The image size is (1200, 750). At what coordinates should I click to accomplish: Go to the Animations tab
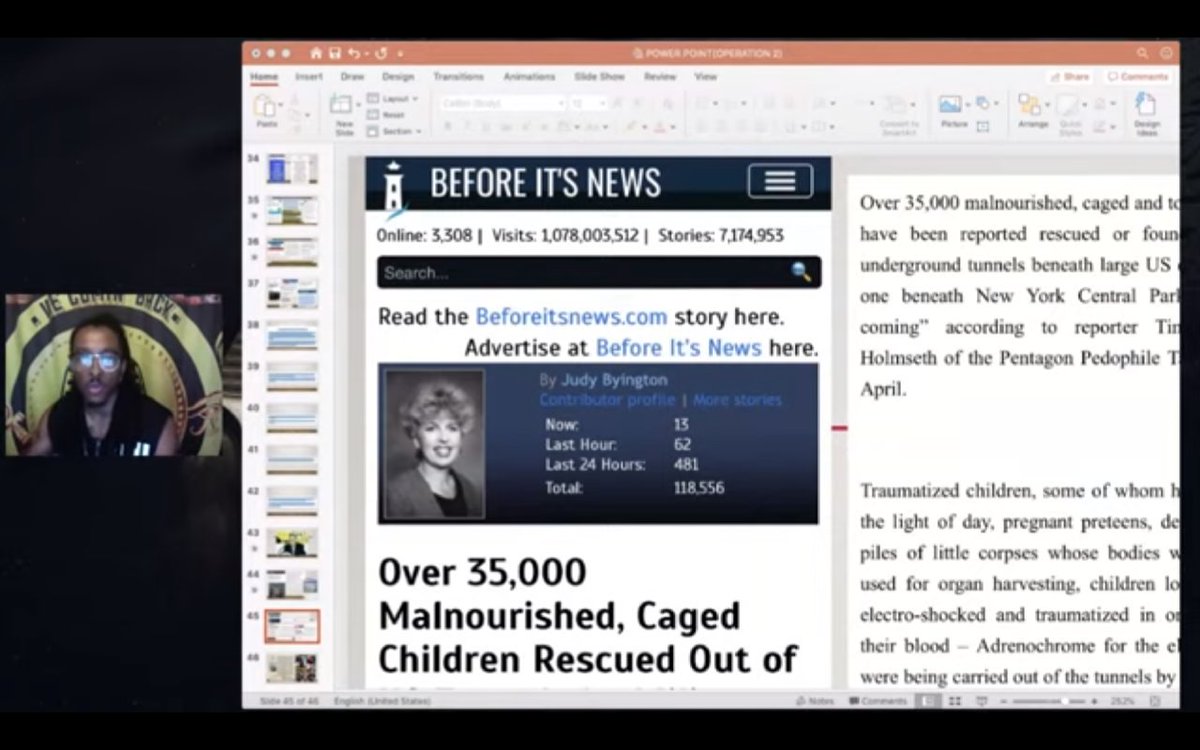tap(529, 77)
